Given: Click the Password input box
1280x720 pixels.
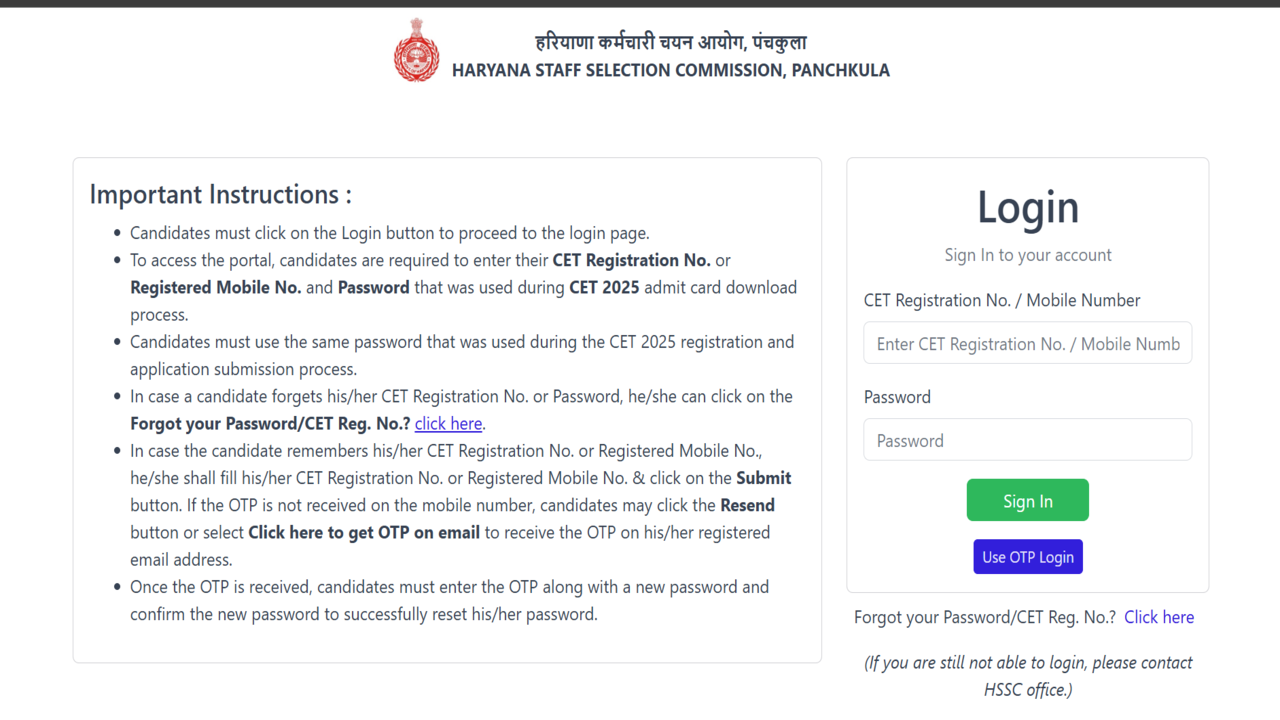Looking at the screenshot, I should (1027, 440).
